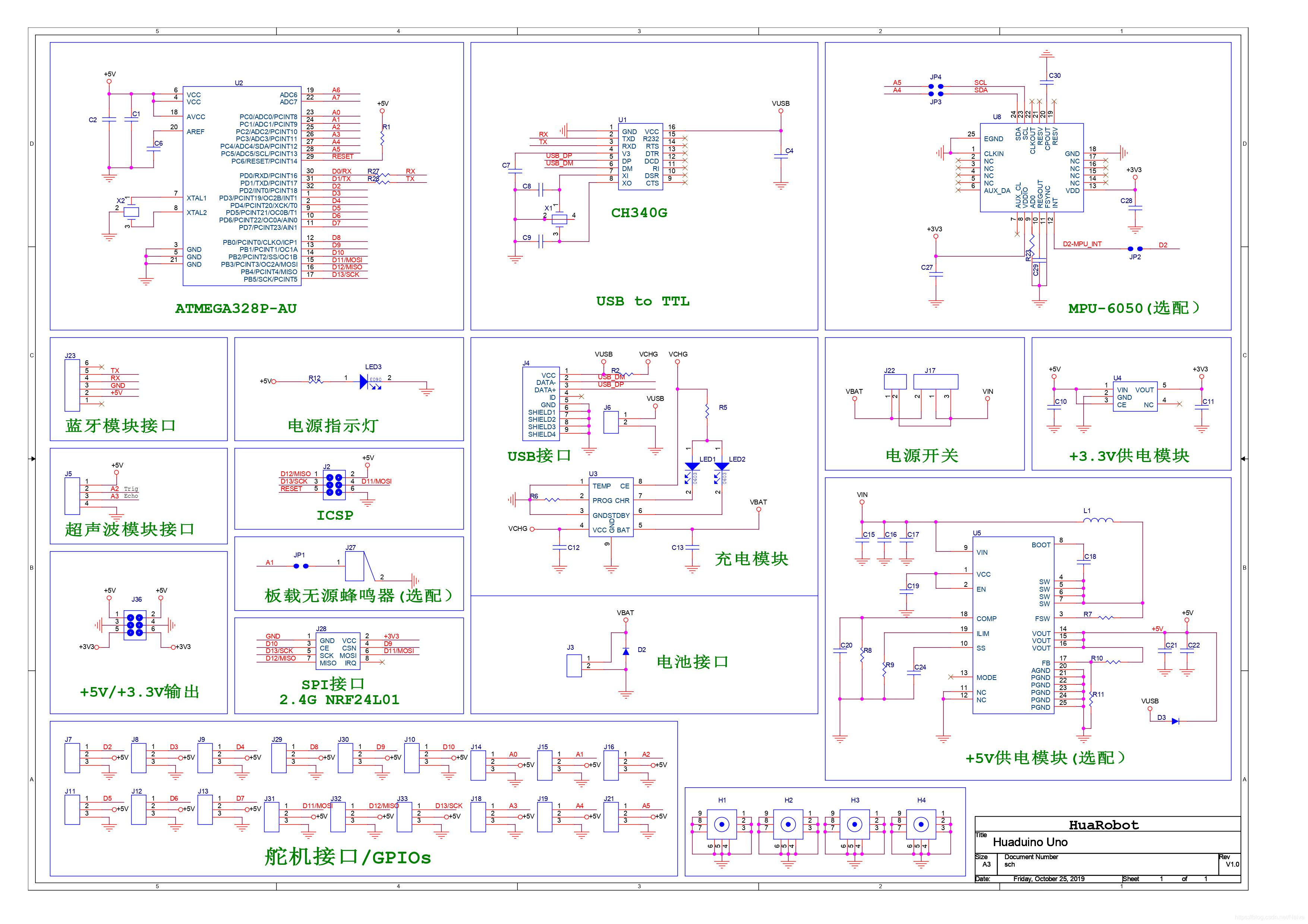The width and height of the screenshot is (1308, 924).
Task: Click the '充电模块' label
Action: pyautogui.click(x=751, y=558)
